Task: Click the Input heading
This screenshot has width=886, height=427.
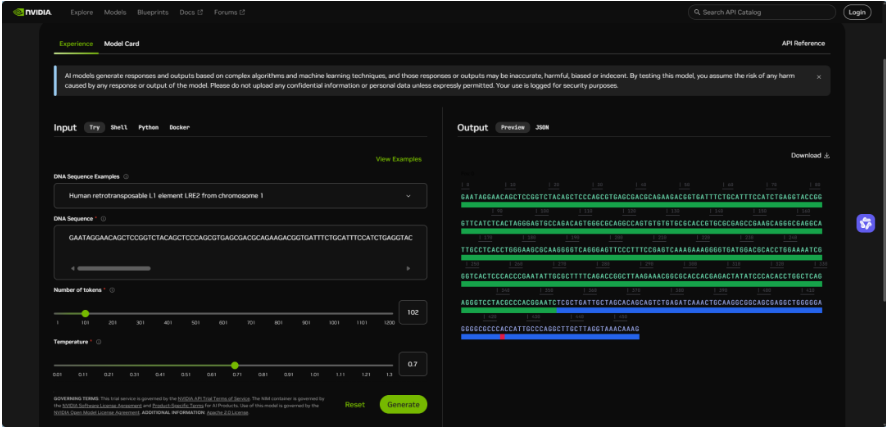Action: coord(65,128)
